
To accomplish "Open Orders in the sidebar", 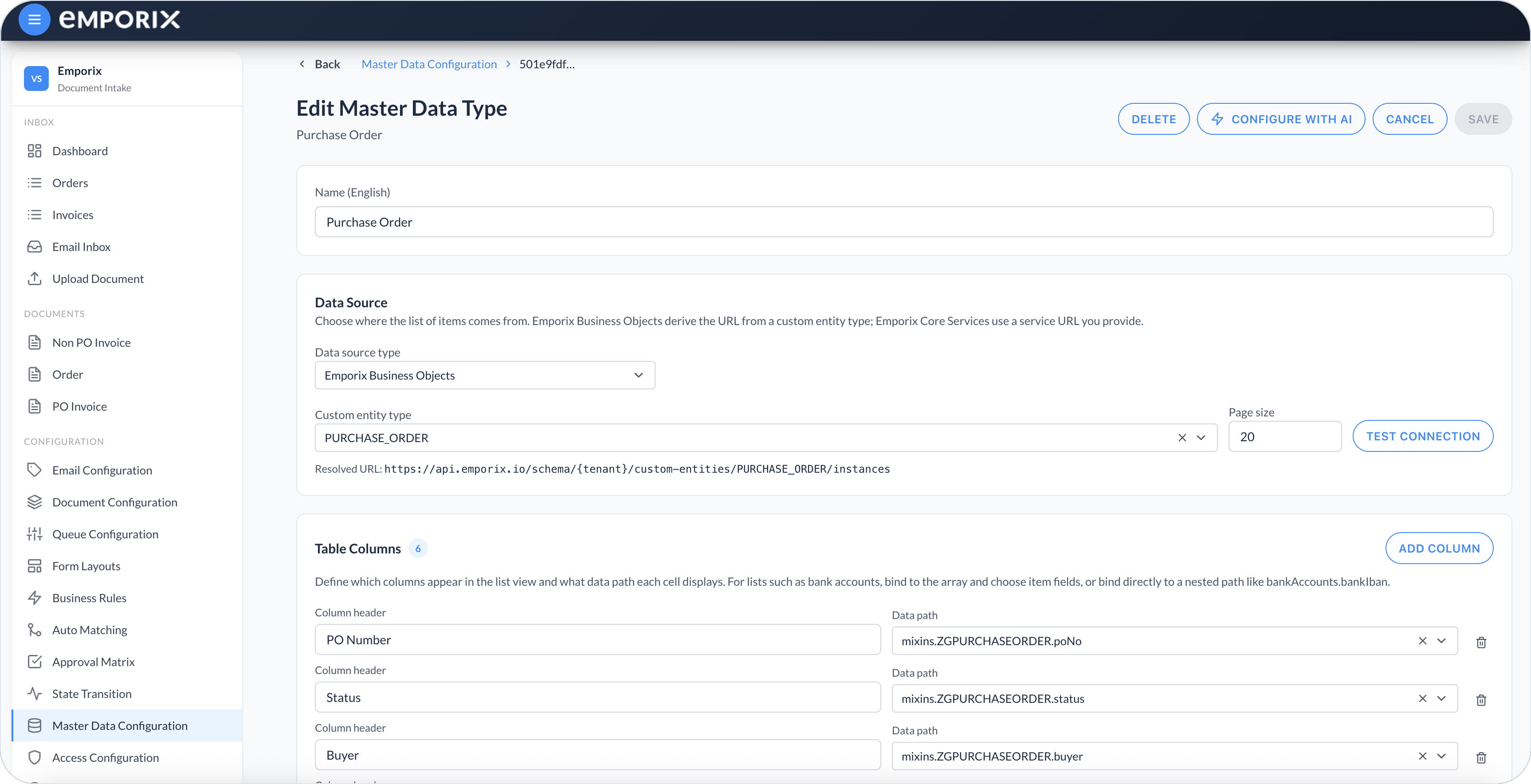I will (126, 183).
